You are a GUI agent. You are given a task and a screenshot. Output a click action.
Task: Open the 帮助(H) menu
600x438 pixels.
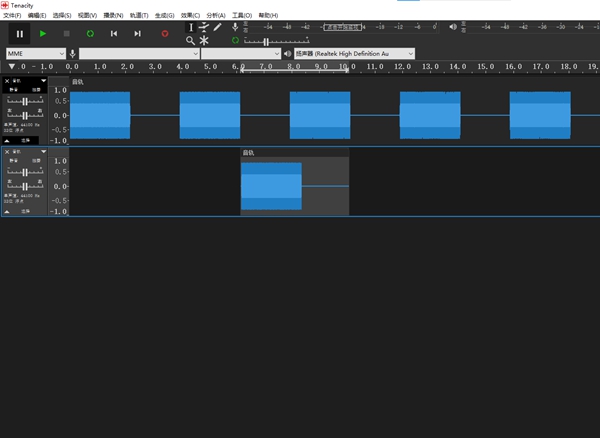pyautogui.click(x=268, y=15)
